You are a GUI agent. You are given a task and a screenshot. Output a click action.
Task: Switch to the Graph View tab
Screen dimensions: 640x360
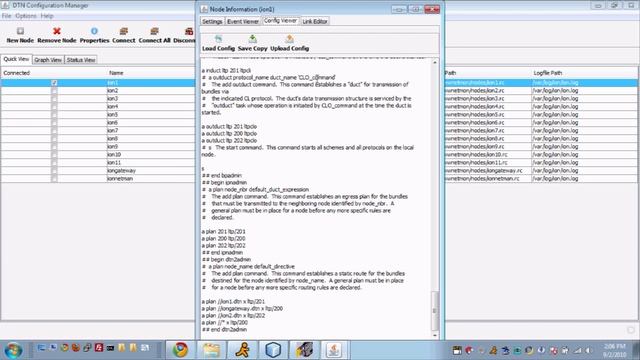pyautogui.click(x=48, y=60)
